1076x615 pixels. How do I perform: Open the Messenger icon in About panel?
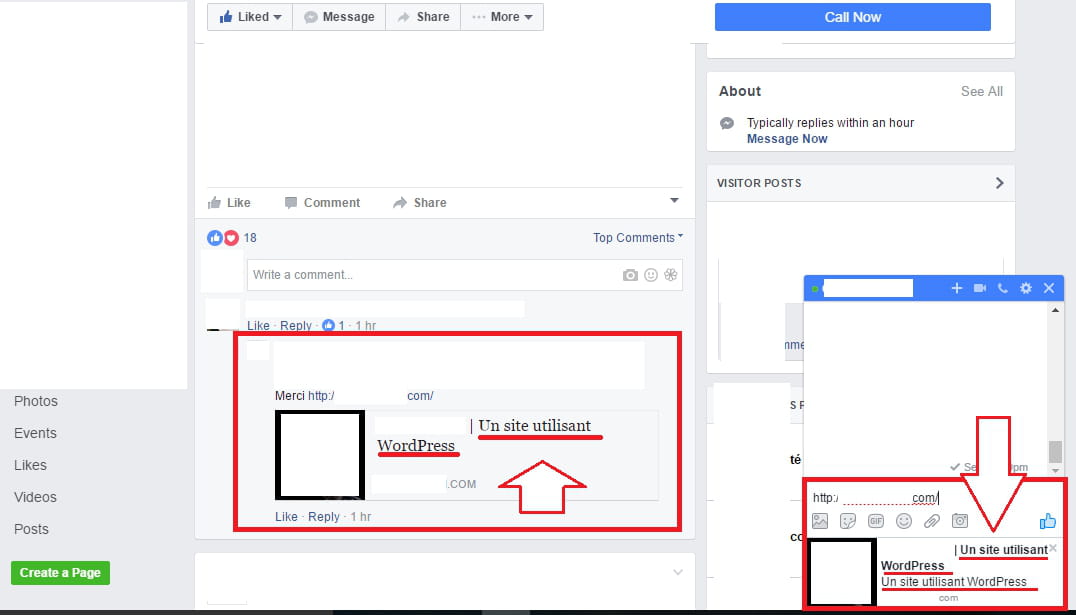727,124
